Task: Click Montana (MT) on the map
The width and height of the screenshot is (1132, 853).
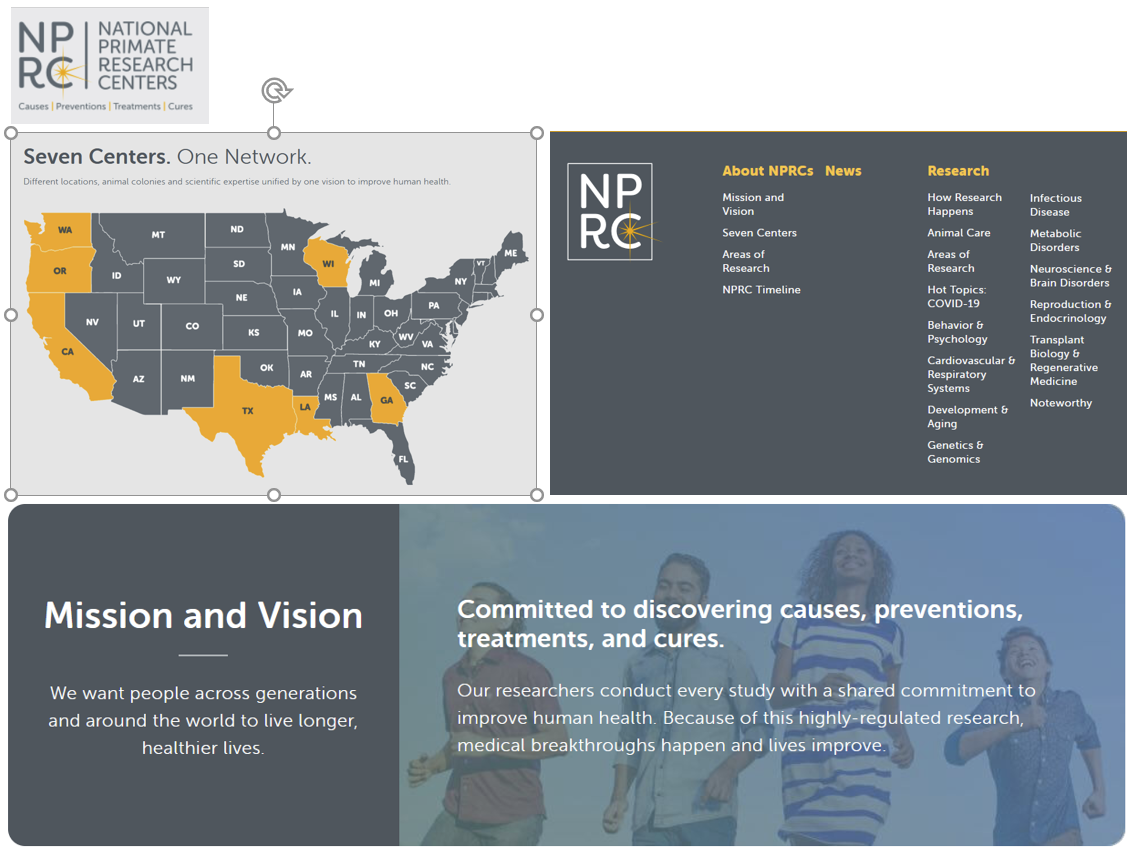Action: (158, 235)
